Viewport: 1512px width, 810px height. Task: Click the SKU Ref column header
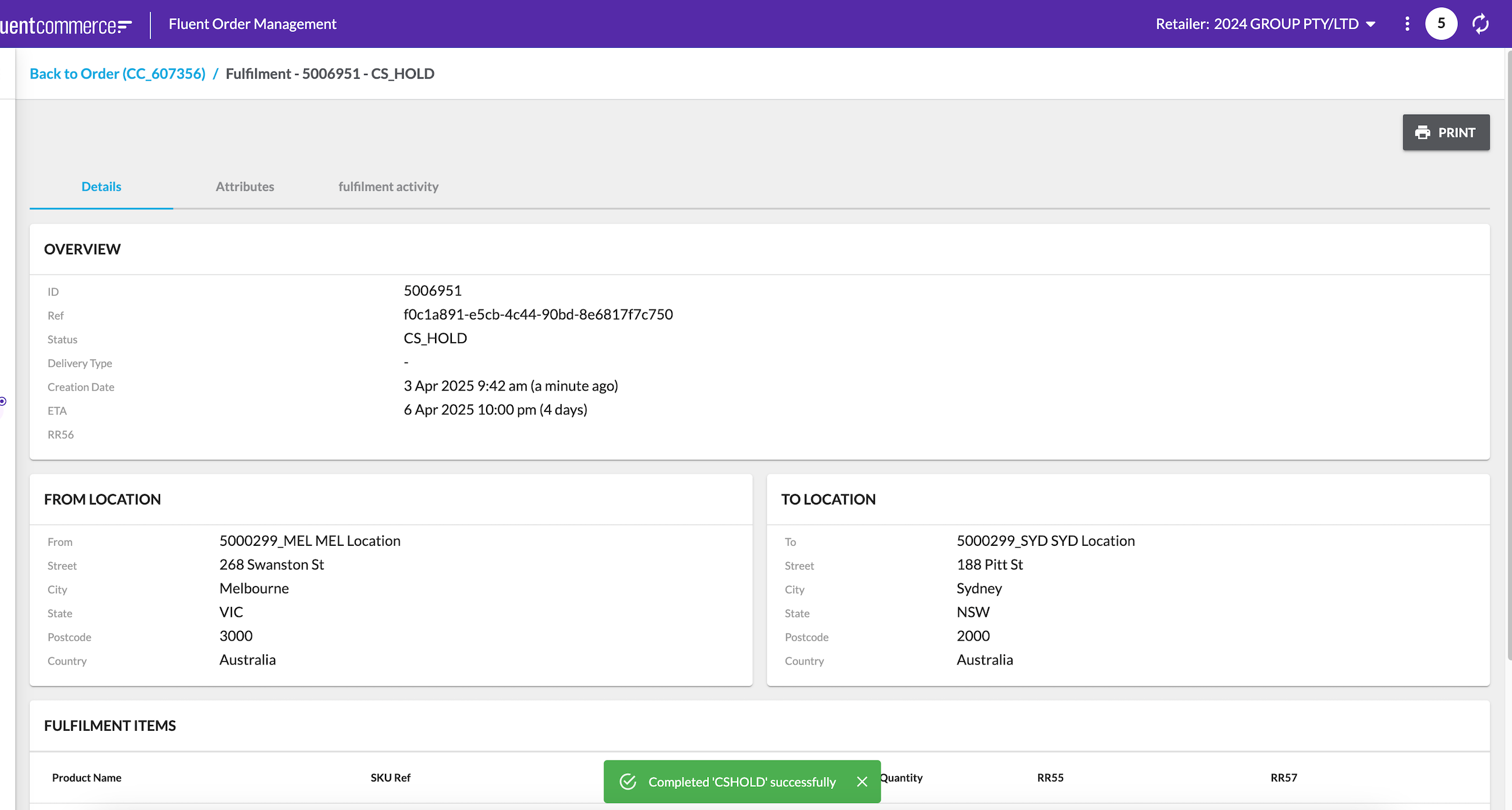[x=390, y=777]
